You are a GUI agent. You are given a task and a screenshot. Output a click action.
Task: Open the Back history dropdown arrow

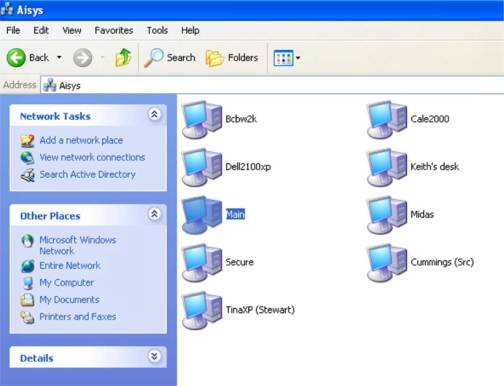point(59,57)
